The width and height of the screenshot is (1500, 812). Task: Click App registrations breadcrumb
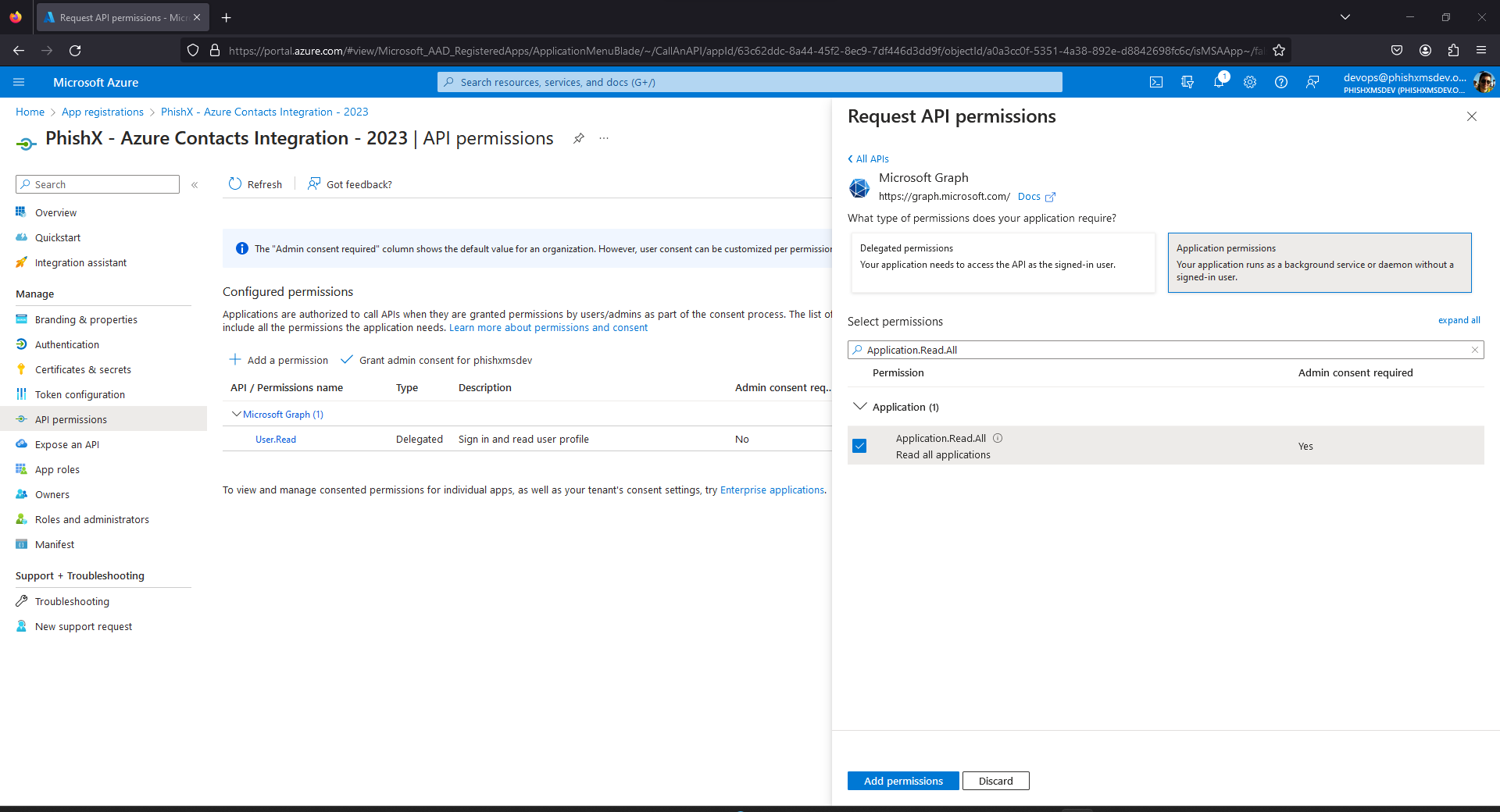coord(102,112)
